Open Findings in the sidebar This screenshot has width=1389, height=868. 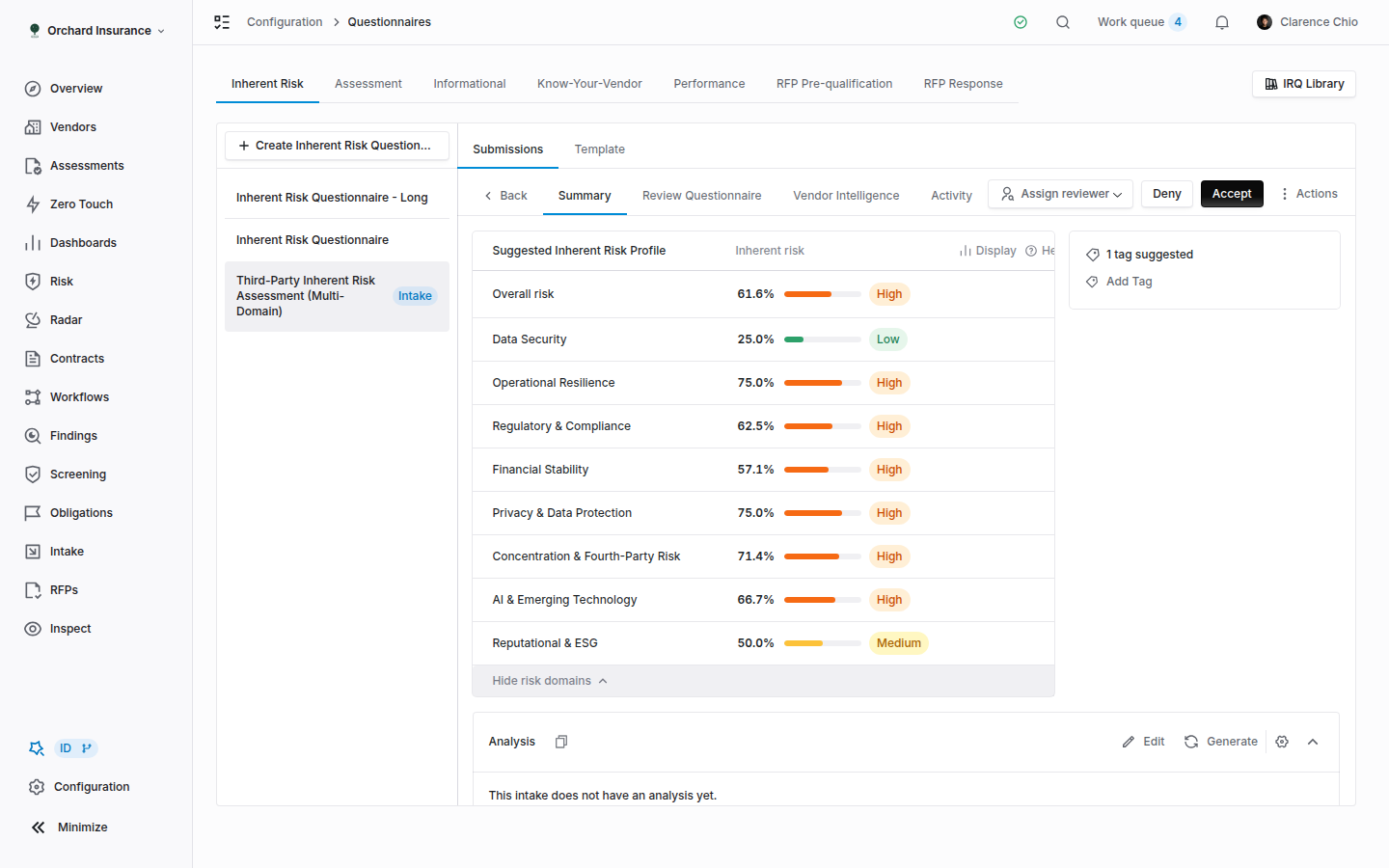[73, 436]
